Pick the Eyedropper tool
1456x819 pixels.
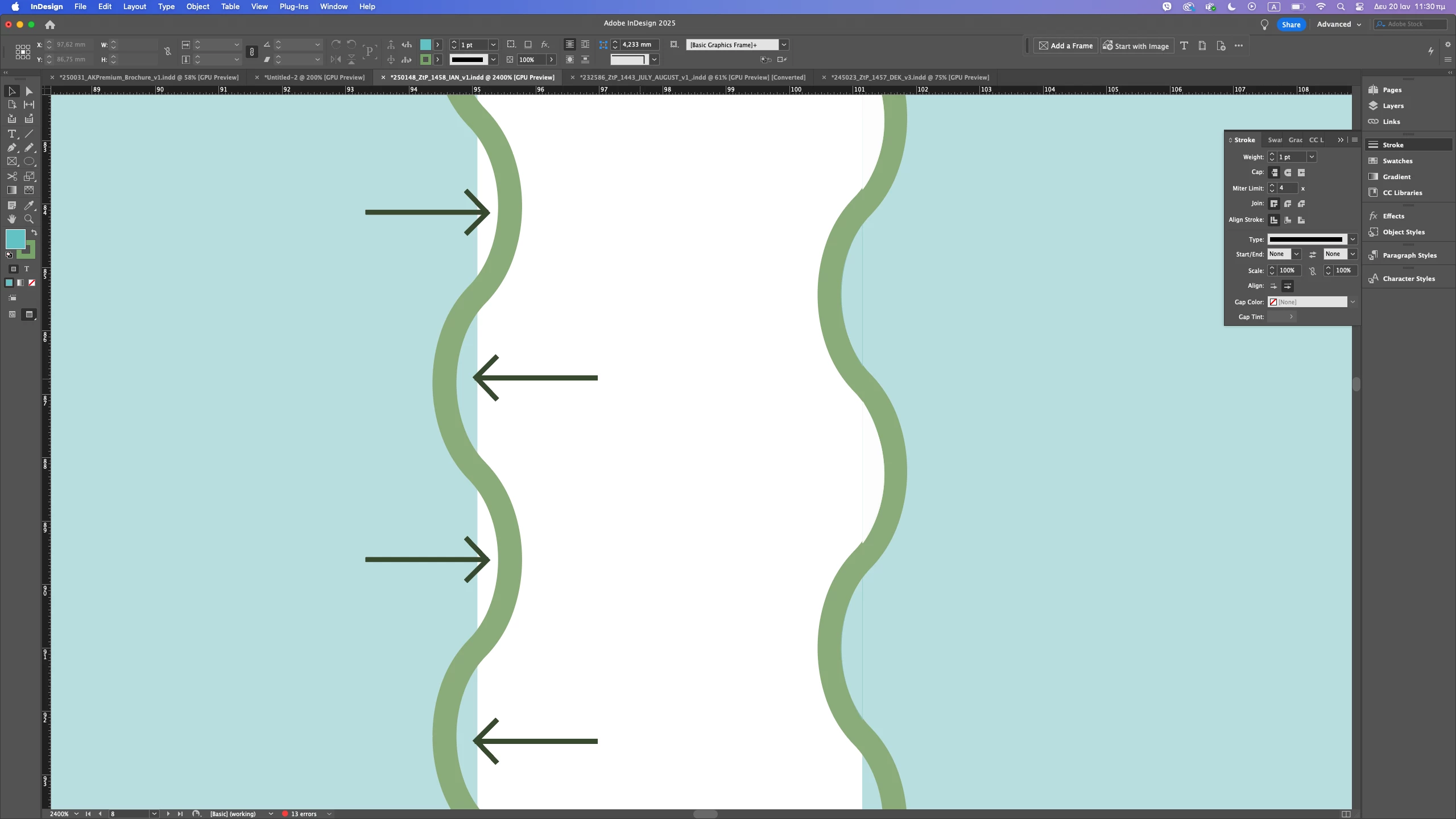[x=29, y=205]
